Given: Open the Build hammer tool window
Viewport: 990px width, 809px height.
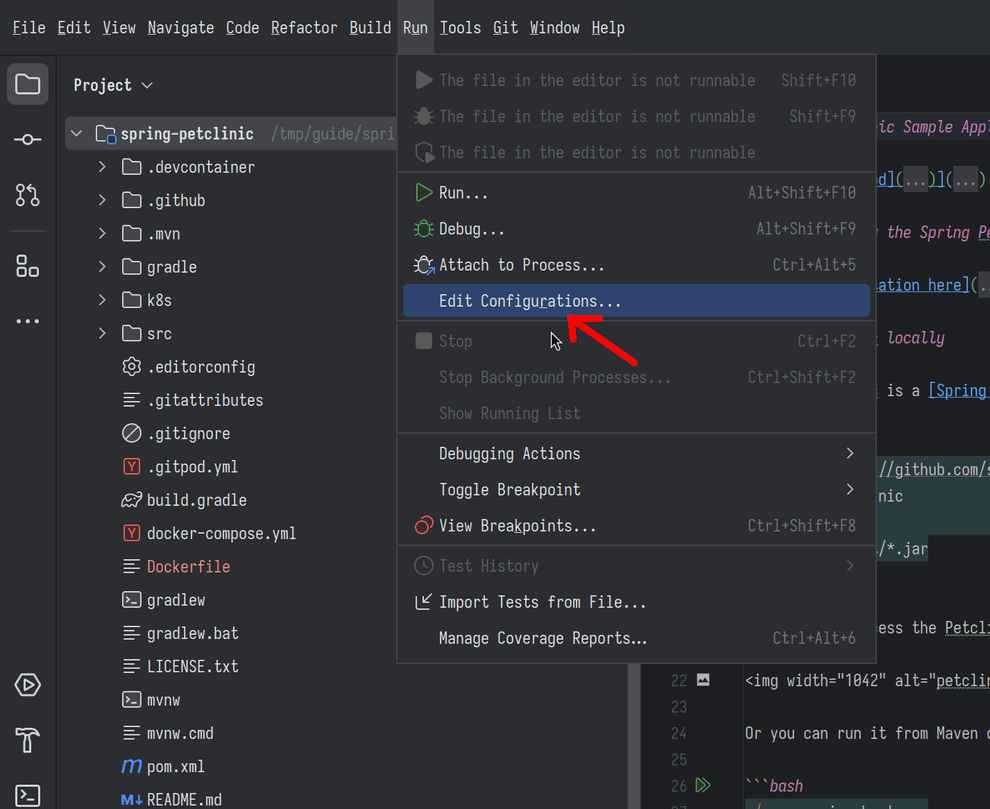Looking at the screenshot, I should [x=28, y=740].
